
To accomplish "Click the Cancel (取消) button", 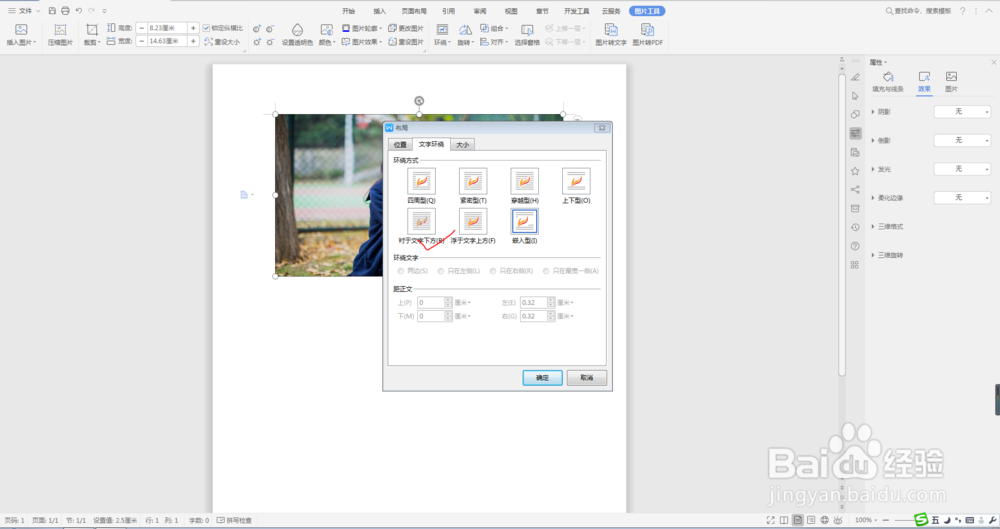I will point(587,378).
